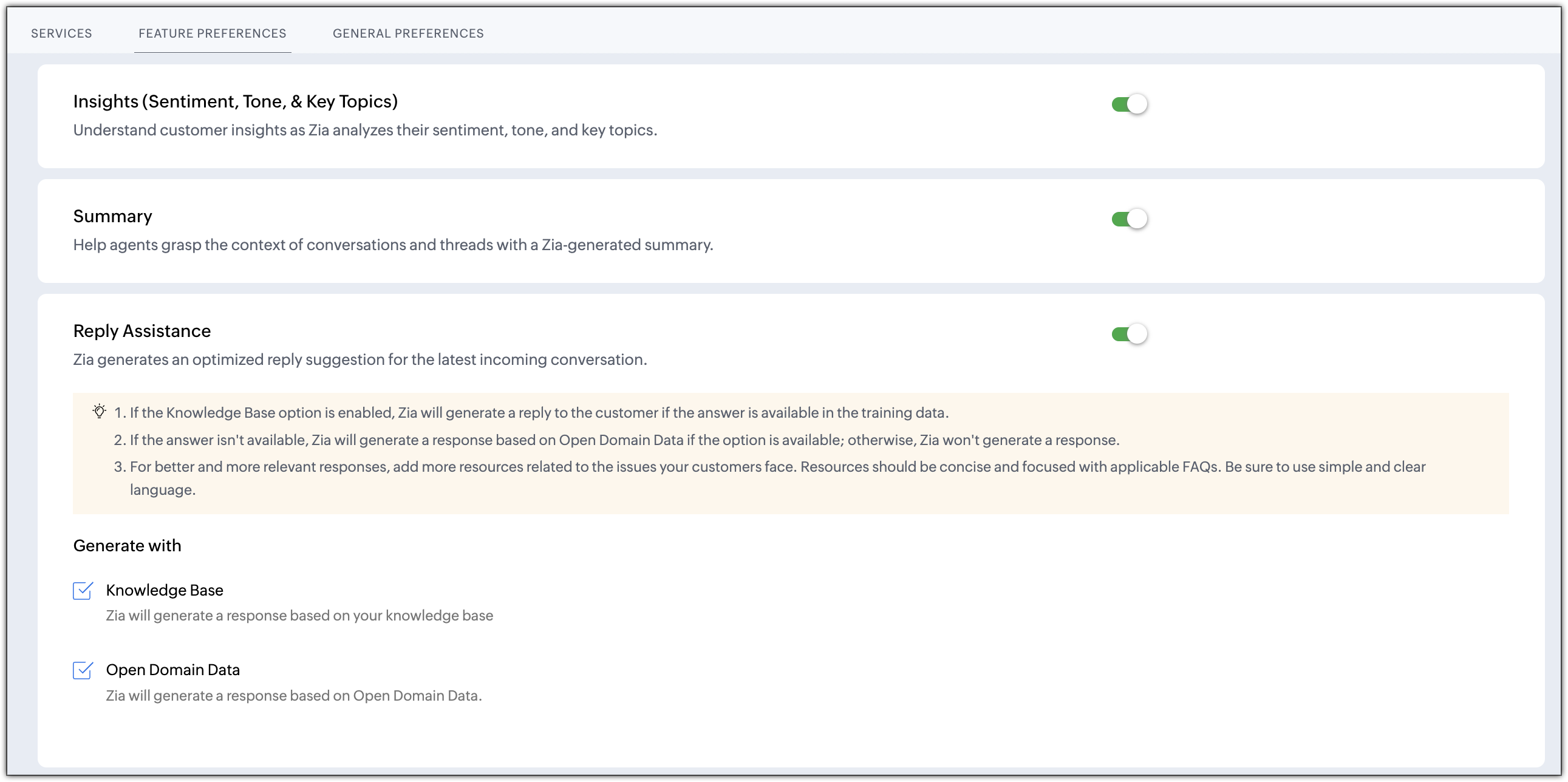Click the Summary section heading
The image size is (1568, 782).
click(x=112, y=216)
